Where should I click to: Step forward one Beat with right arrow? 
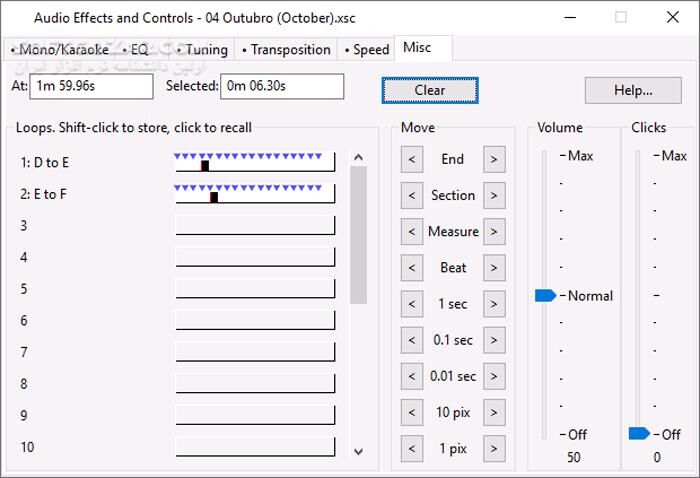(494, 268)
